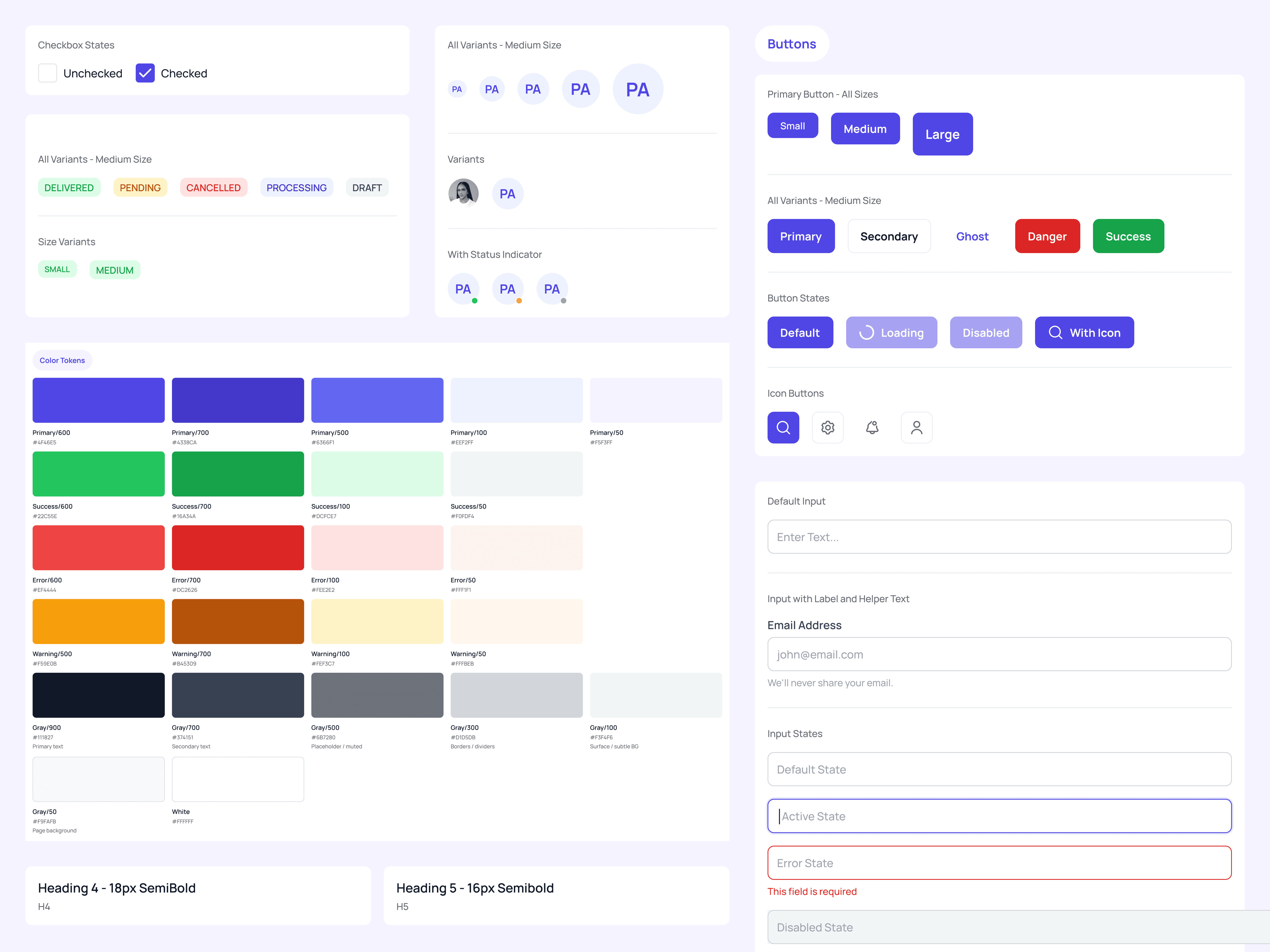This screenshot has width=1270, height=952.
Task: Select the Primary/600 color swatch
Action: (x=98, y=400)
